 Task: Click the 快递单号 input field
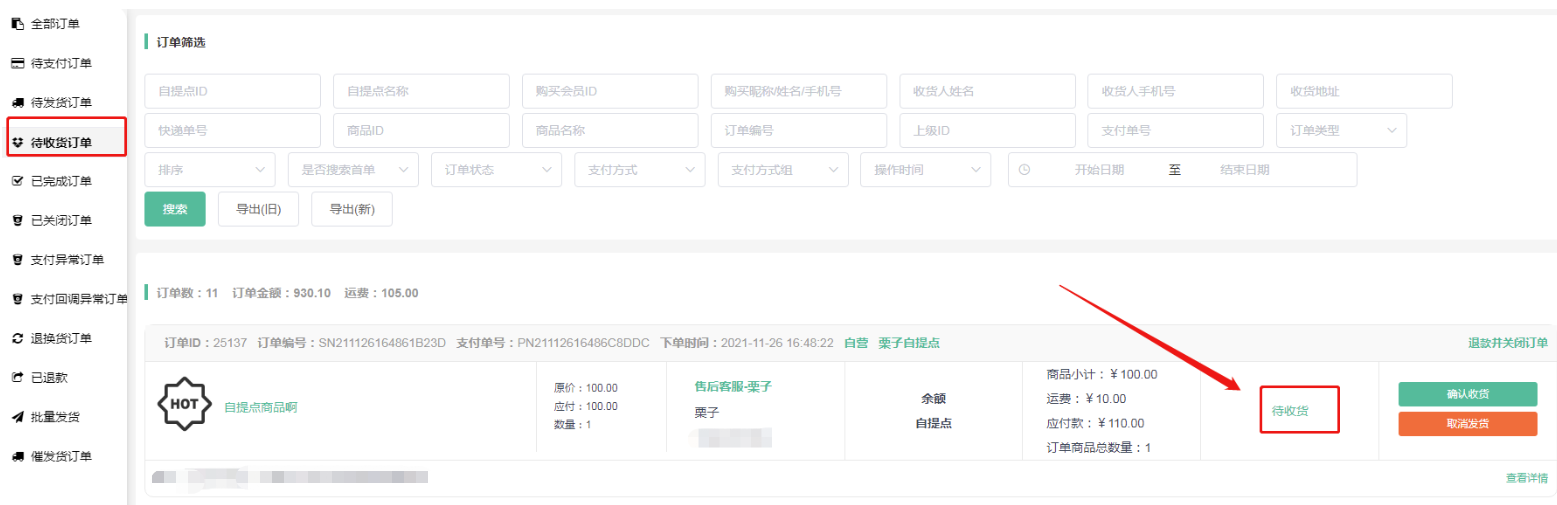coord(232,130)
